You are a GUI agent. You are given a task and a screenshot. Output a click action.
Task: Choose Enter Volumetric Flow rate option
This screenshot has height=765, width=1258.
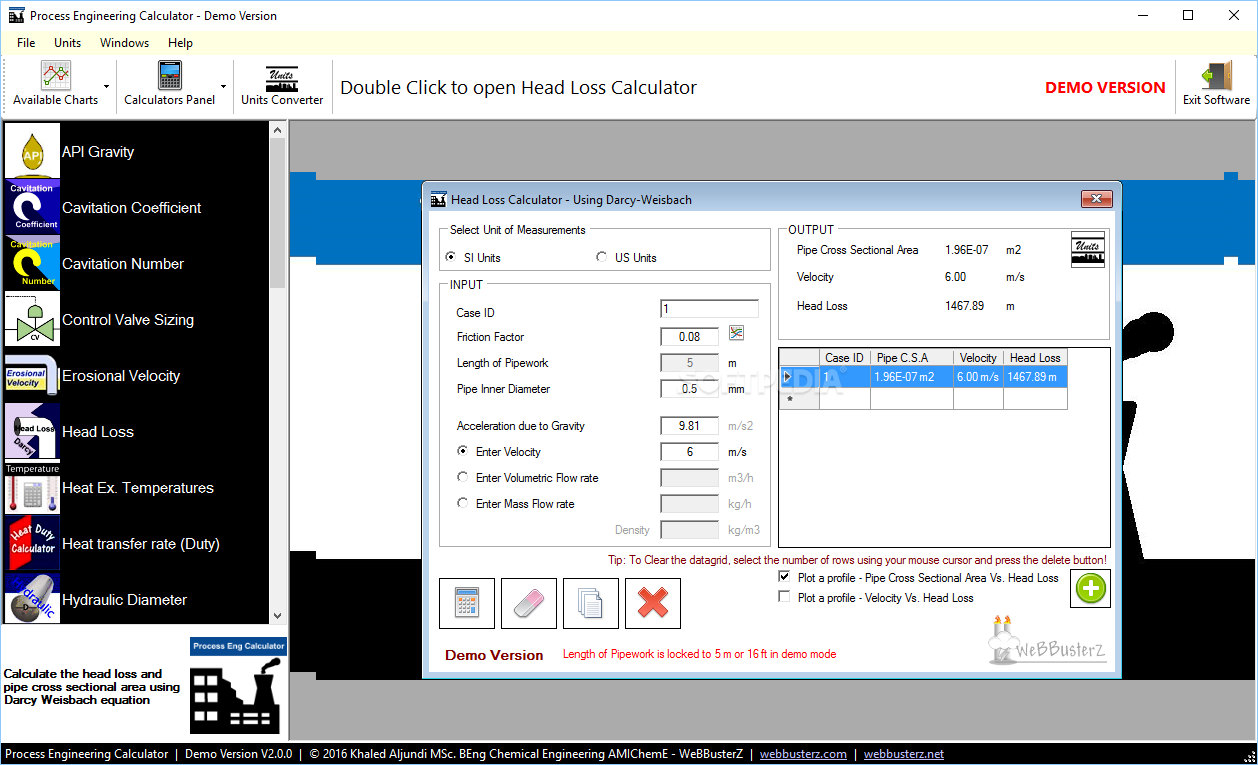point(462,477)
